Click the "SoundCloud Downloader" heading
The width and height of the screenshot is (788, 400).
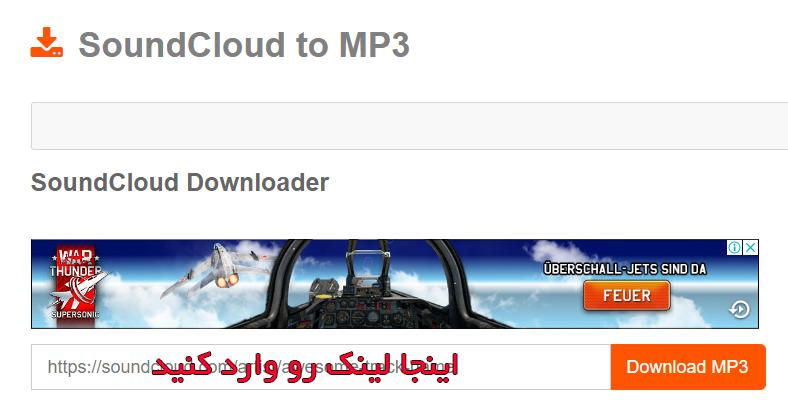180,182
